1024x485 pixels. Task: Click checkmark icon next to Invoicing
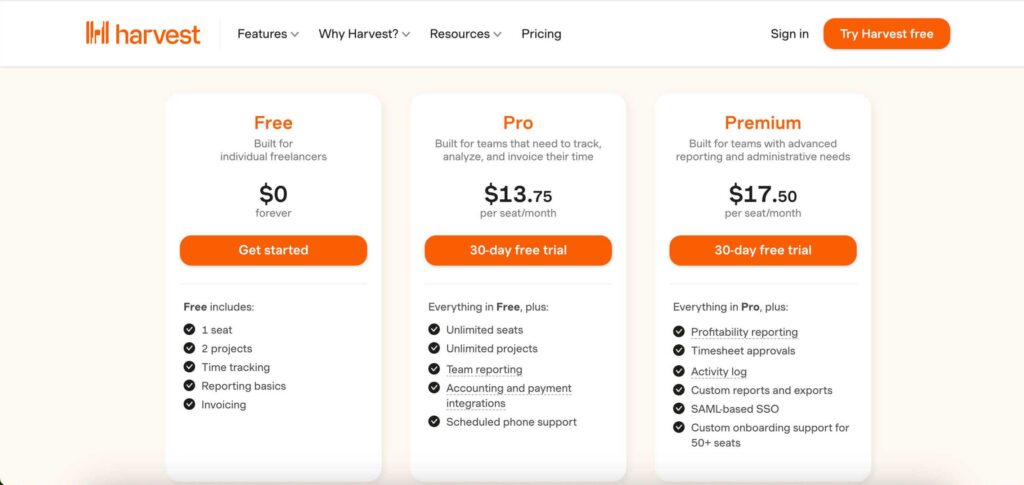coord(189,405)
